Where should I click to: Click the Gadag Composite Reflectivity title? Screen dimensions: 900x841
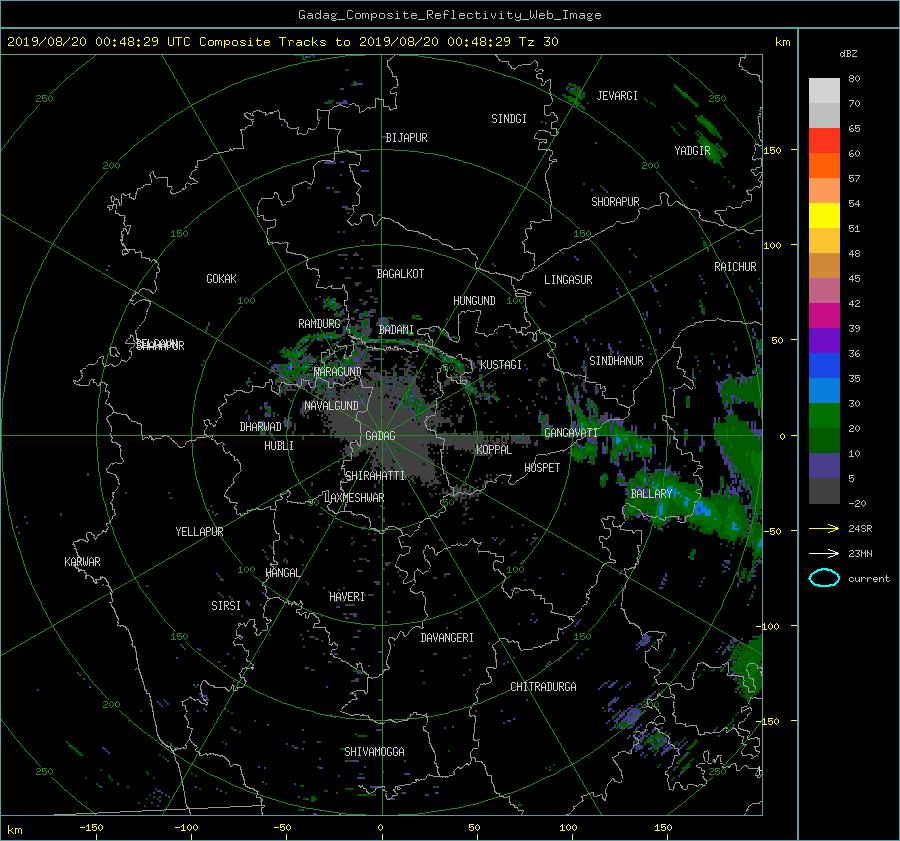(x=449, y=15)
